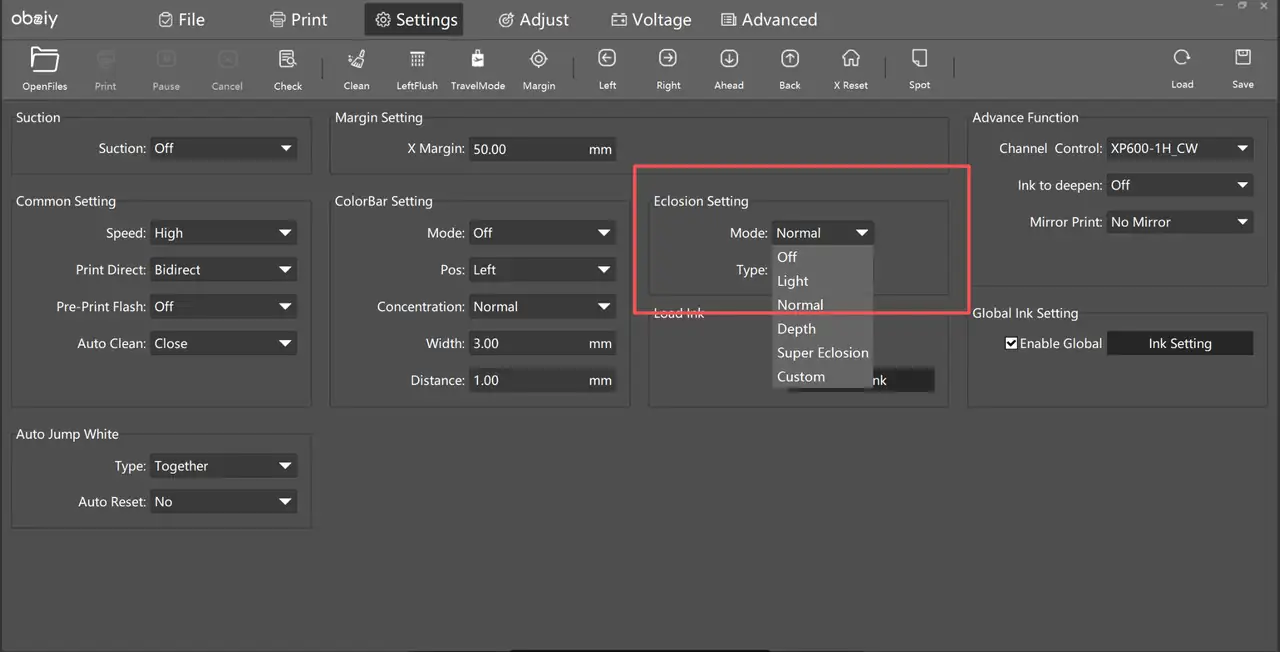The image size is (1280, 652).
Task: Open the Print Direct dropdown
Action: (224, 270)
